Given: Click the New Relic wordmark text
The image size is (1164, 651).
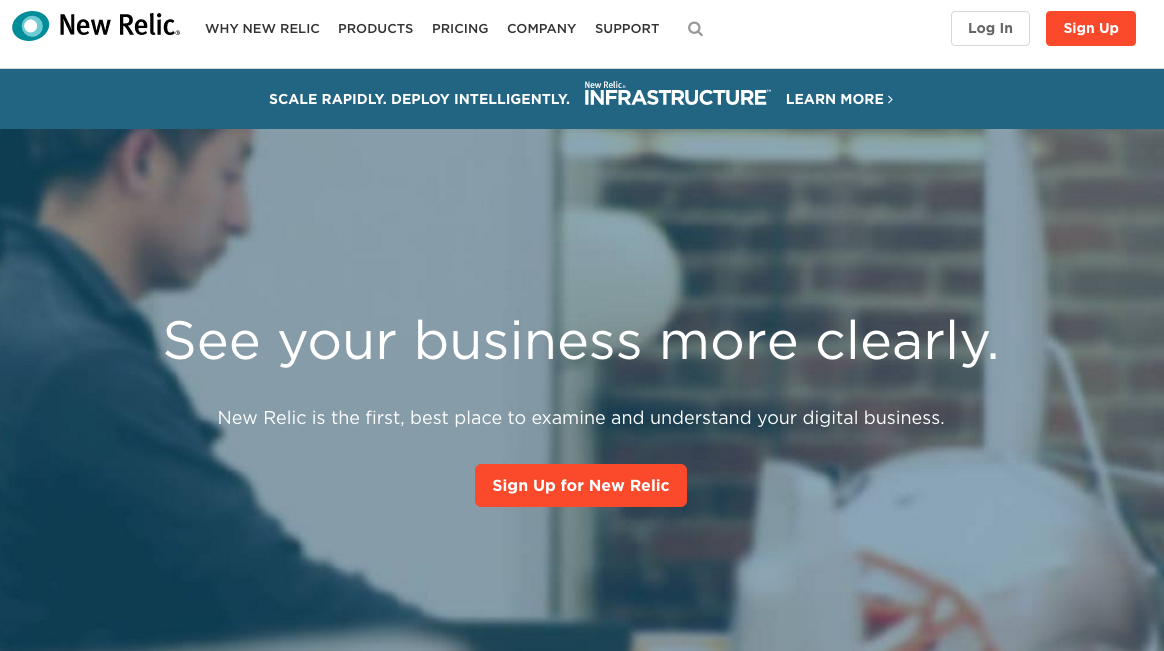Looking at the screenshot, I should [119, 25].
